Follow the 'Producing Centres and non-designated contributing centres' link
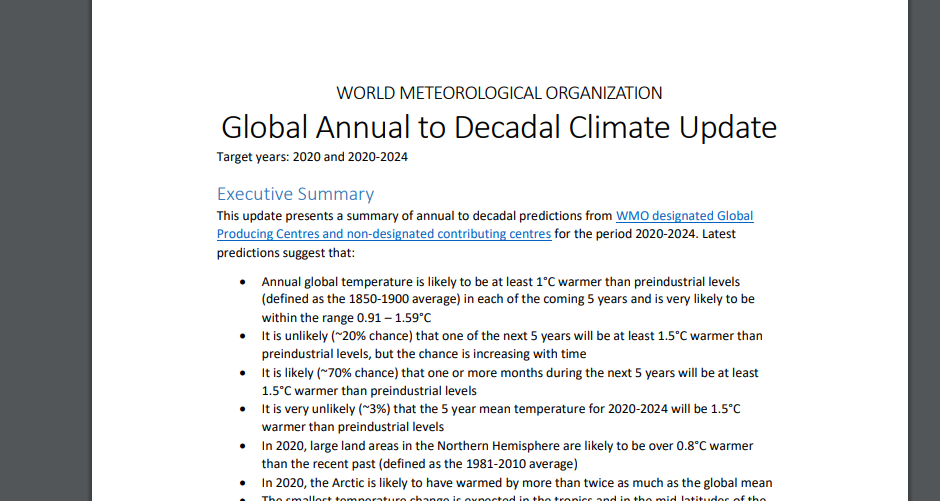This screenshot has width=940, height=501. [383, 234]
